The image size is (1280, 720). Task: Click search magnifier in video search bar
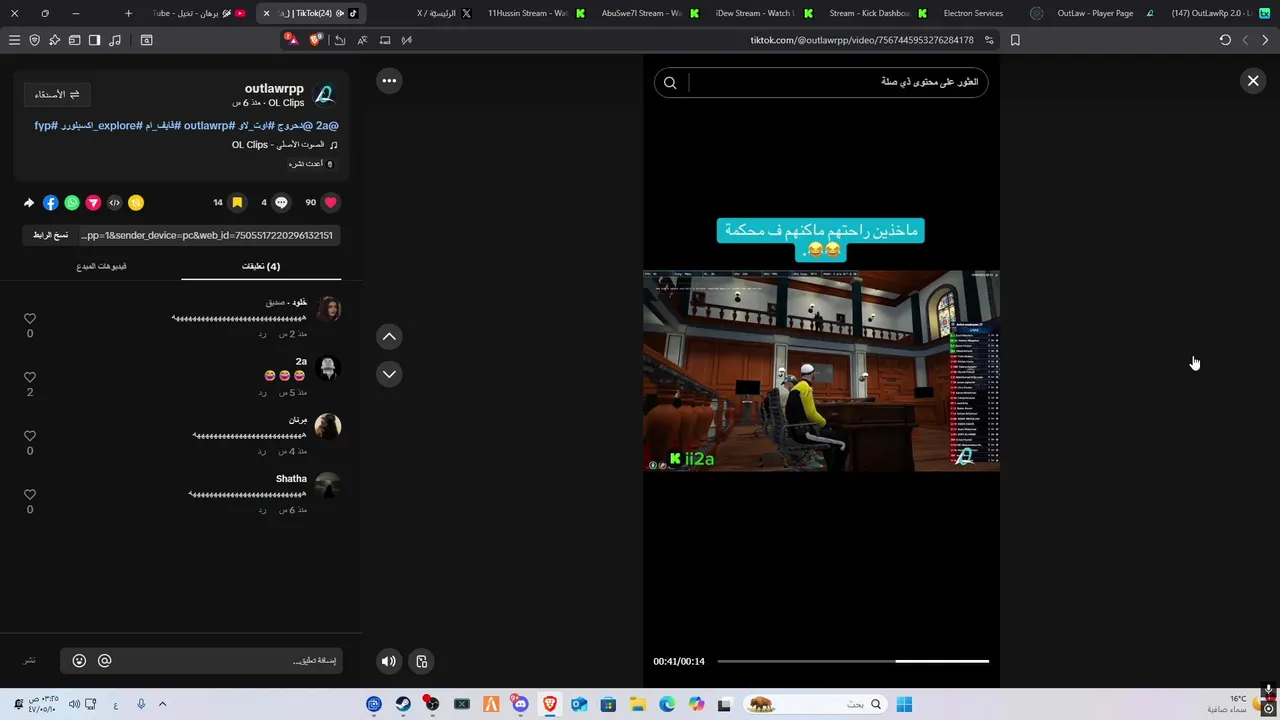670,83
